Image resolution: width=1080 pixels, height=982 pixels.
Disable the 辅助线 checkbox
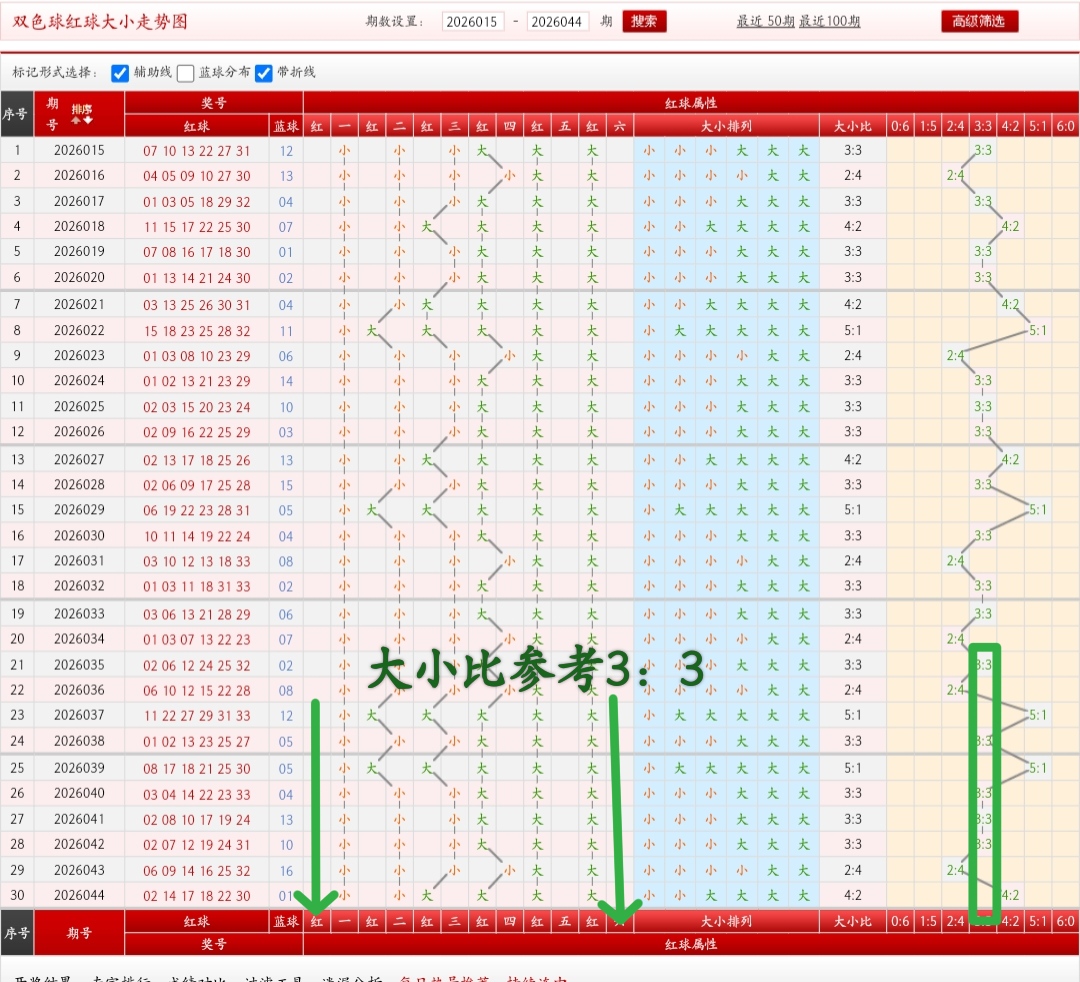(120, 72)
